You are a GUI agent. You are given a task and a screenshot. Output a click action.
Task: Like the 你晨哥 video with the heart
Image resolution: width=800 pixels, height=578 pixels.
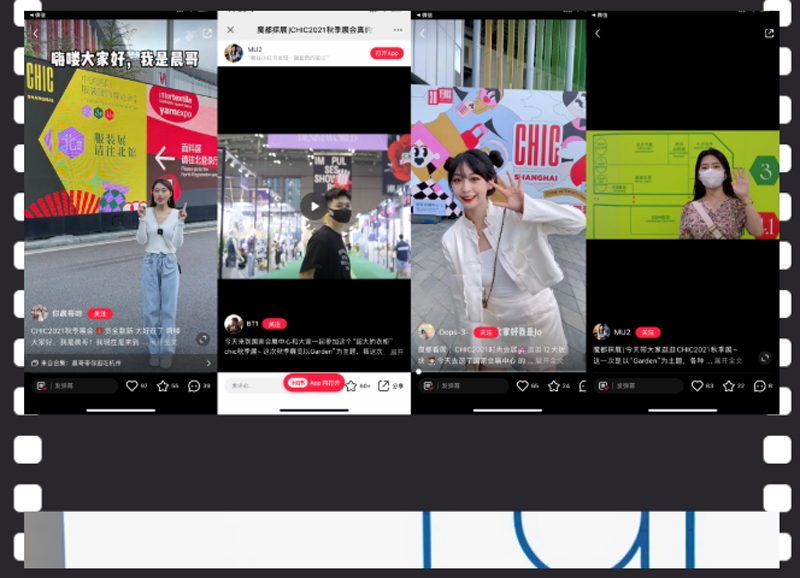[x=132, y=386]
